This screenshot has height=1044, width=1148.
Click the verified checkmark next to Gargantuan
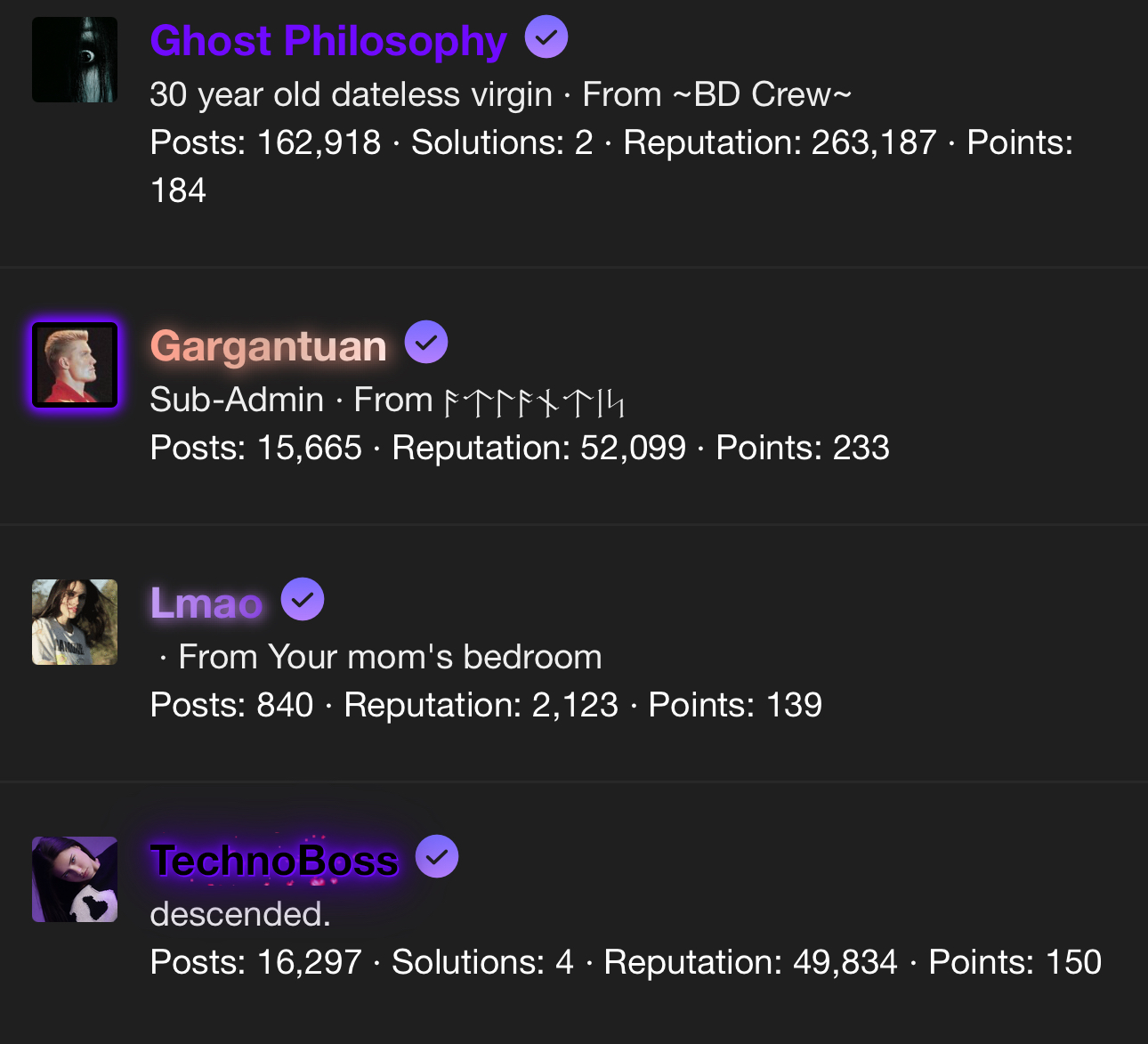click(x=426, y=343)
